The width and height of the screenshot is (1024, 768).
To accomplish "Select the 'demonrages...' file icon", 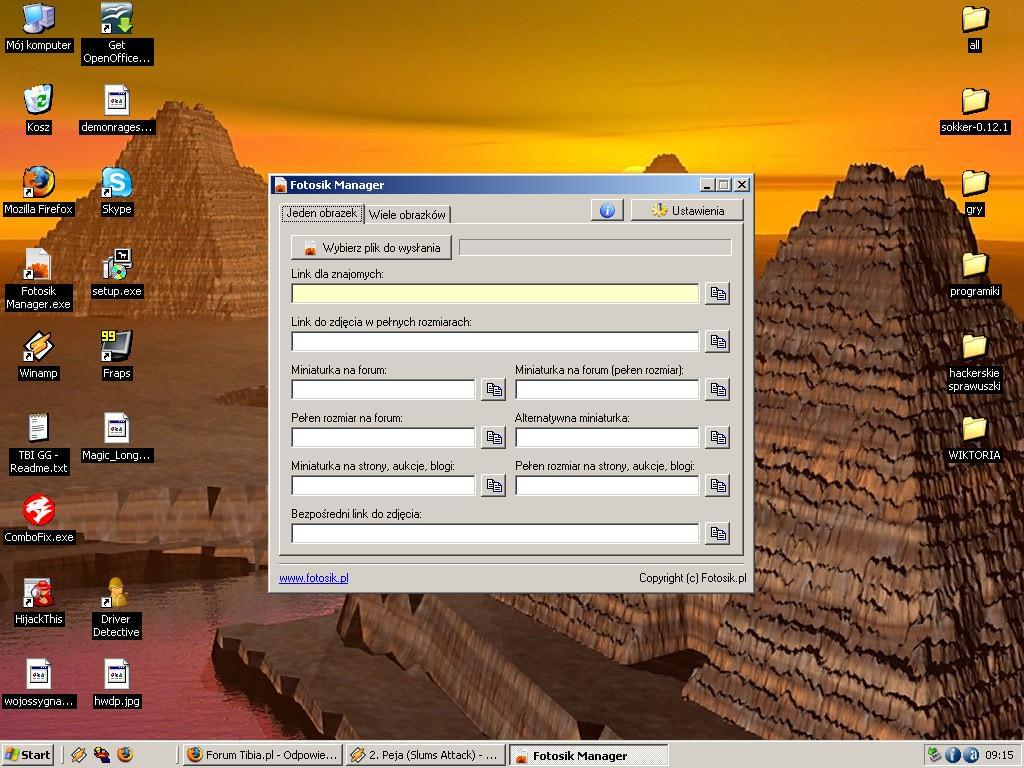I will coord(117,109).
